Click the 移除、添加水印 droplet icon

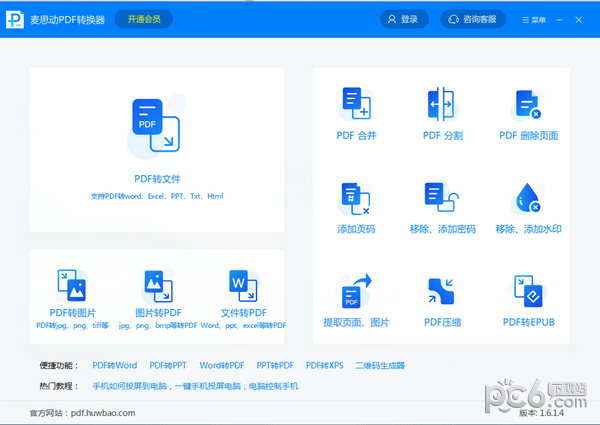click(528, 198)
